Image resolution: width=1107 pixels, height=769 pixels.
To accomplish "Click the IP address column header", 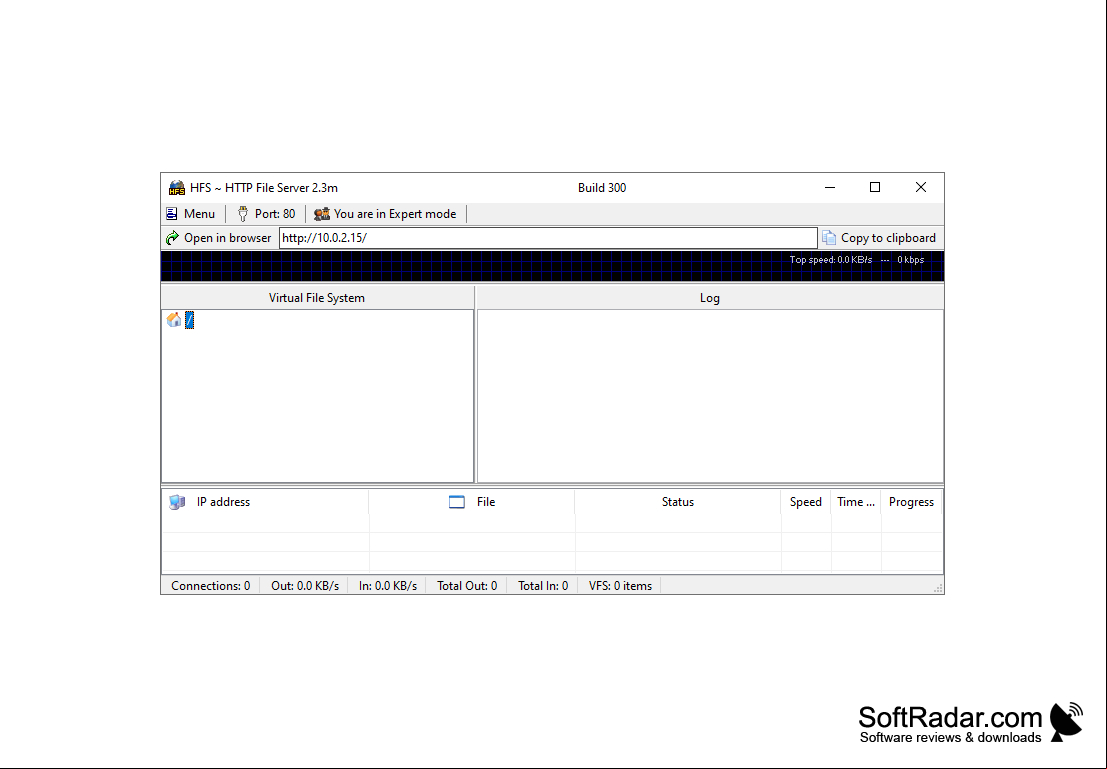I will pyautogui.click(x=265, y=502).
